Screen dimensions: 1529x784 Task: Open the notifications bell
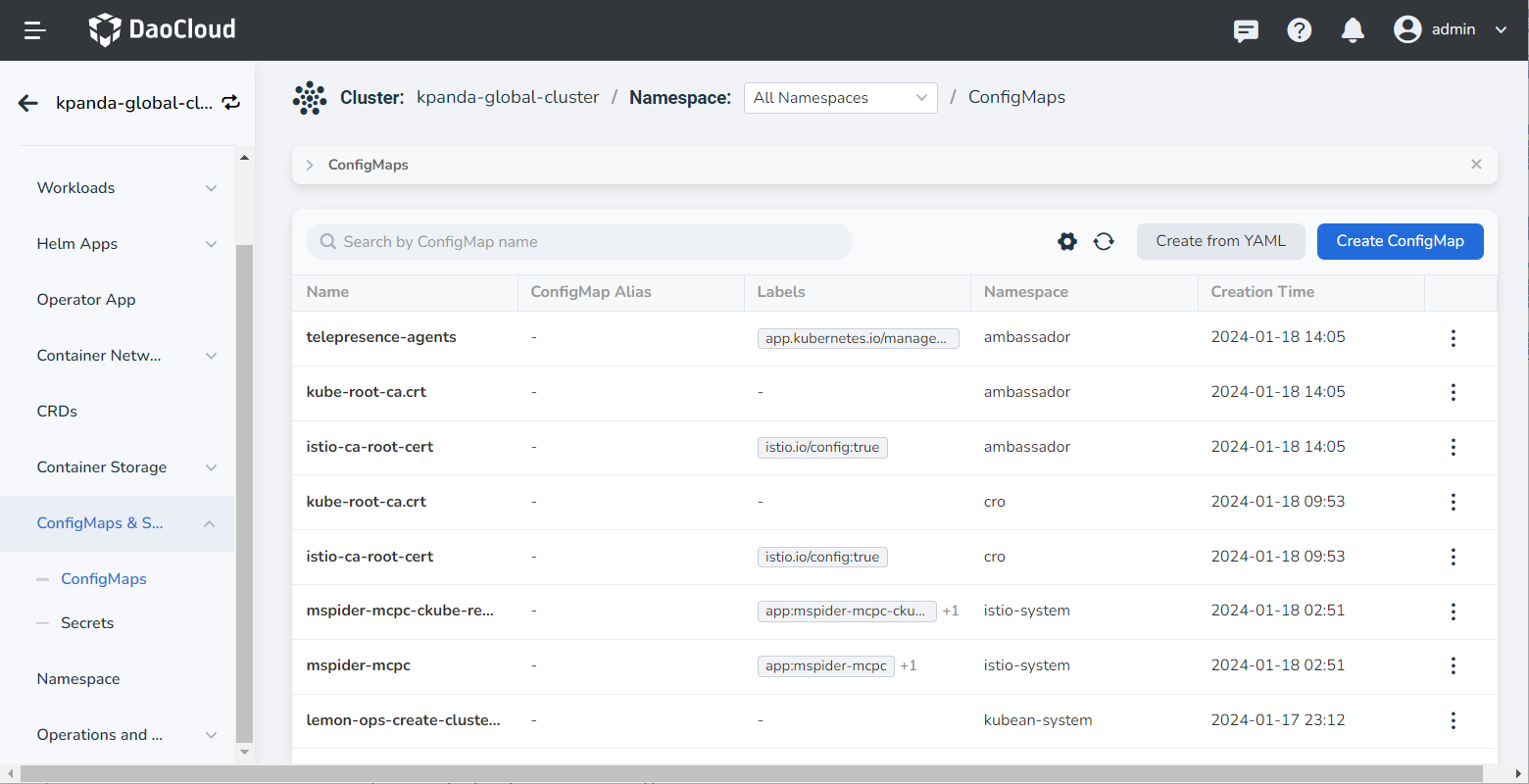tap(1353, 30)
